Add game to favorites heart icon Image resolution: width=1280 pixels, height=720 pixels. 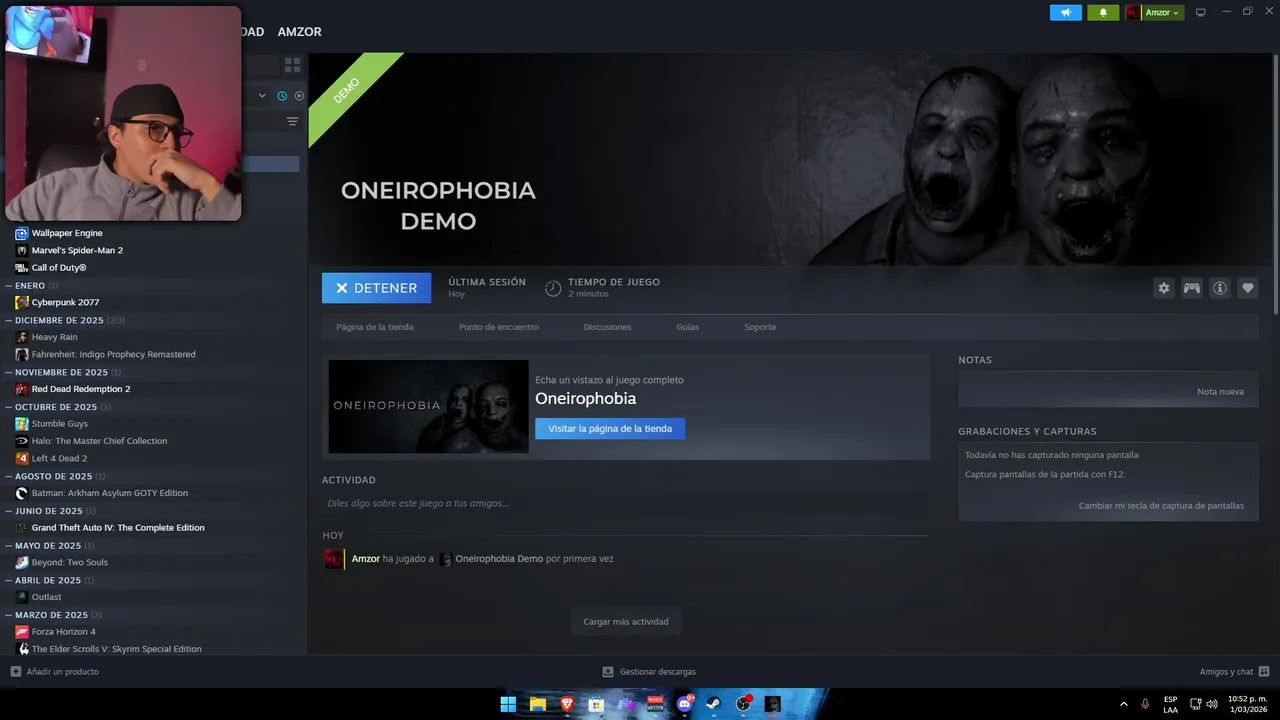point(1248,288)
